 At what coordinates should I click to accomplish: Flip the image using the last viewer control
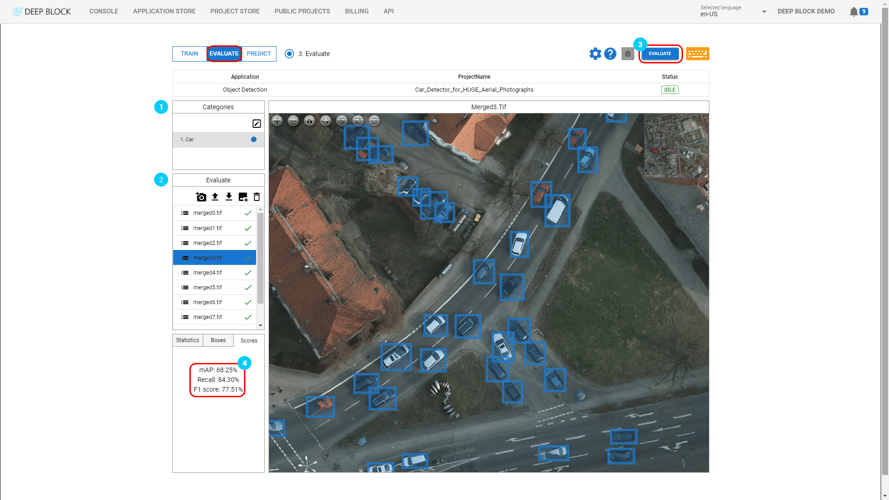[x=374, y=120]
